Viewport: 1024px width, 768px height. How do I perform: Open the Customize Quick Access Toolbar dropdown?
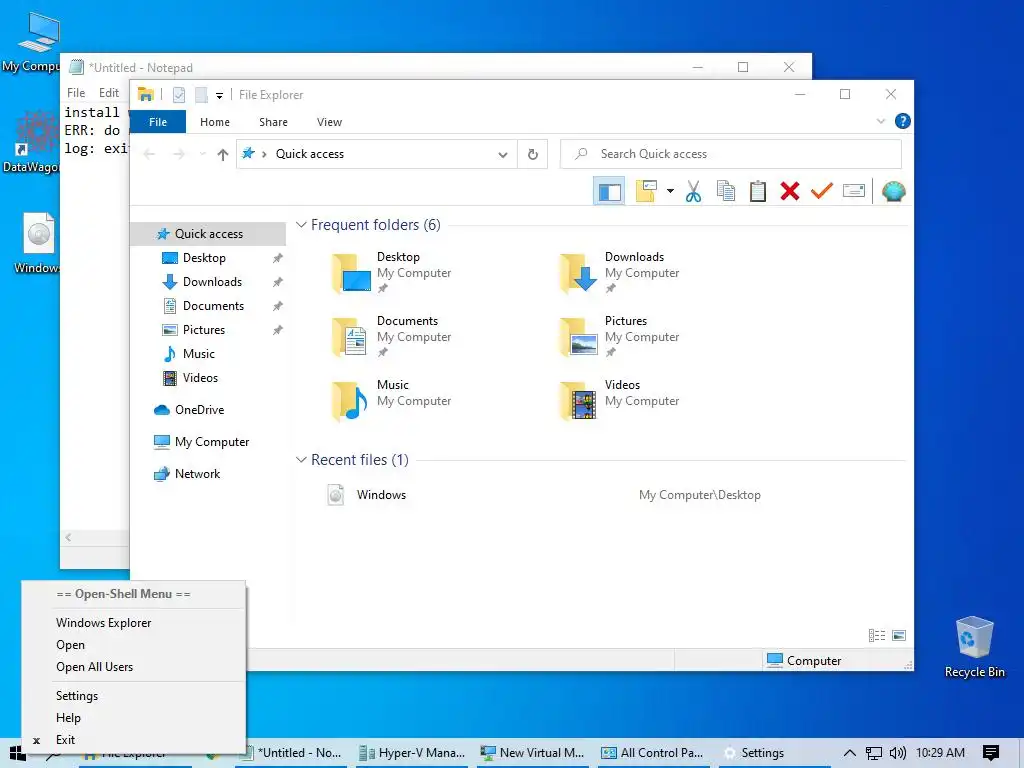(x=219, y=95)
